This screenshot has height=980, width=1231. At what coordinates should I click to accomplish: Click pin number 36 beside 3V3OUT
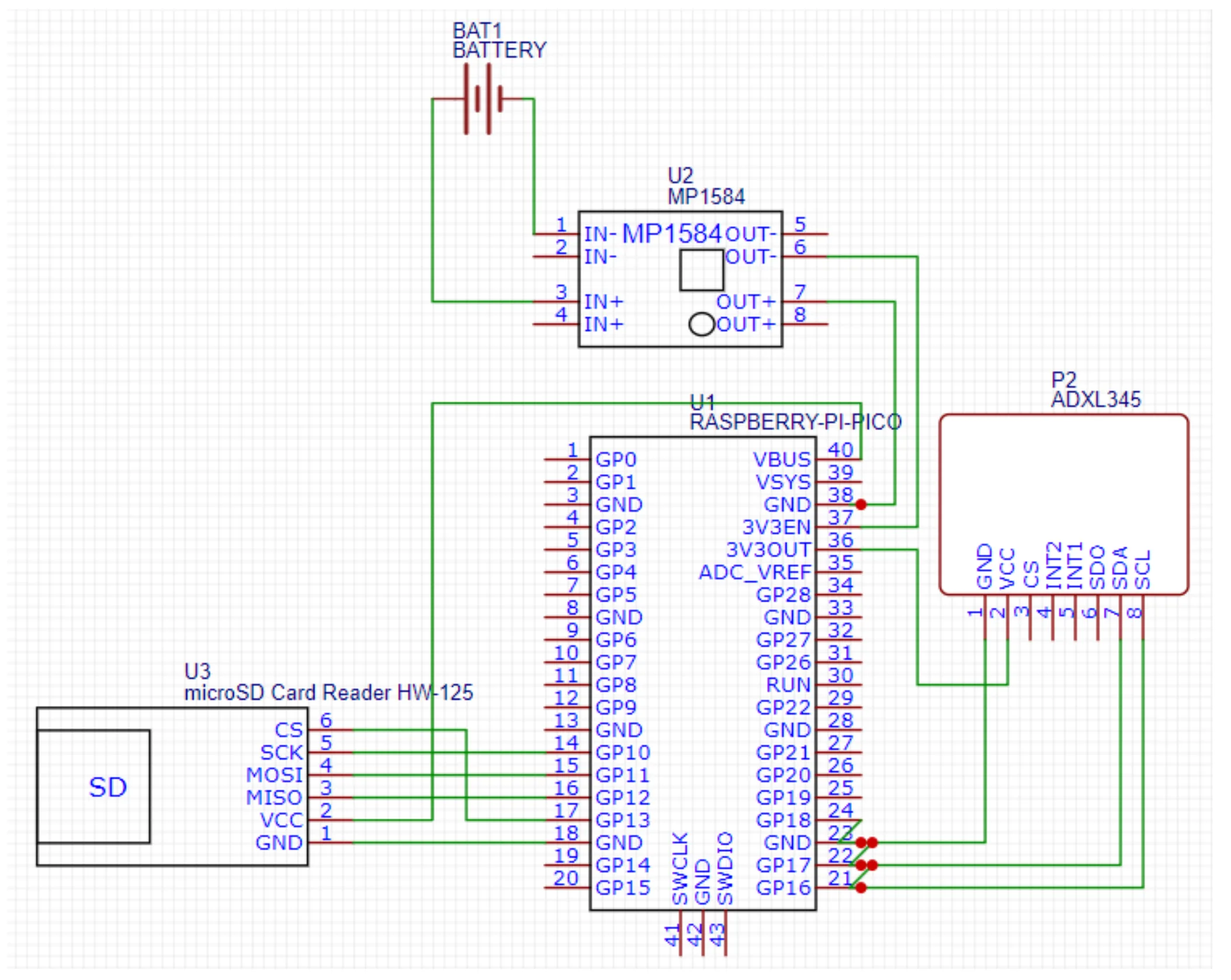point(841,540)
